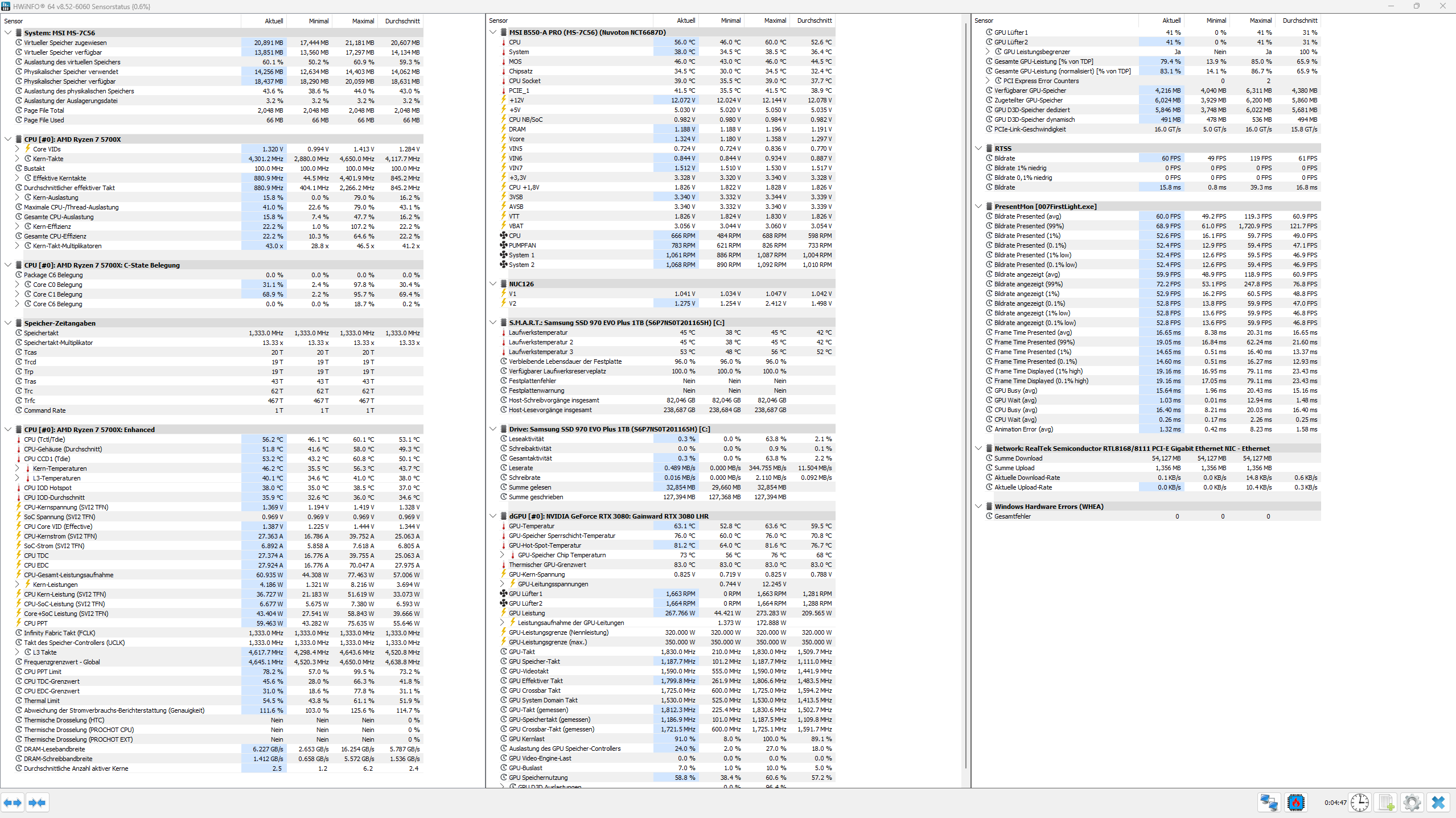
Task: Click the fan icon beside GPU Lüfter1 1,663 RPM
Action: 503,594
